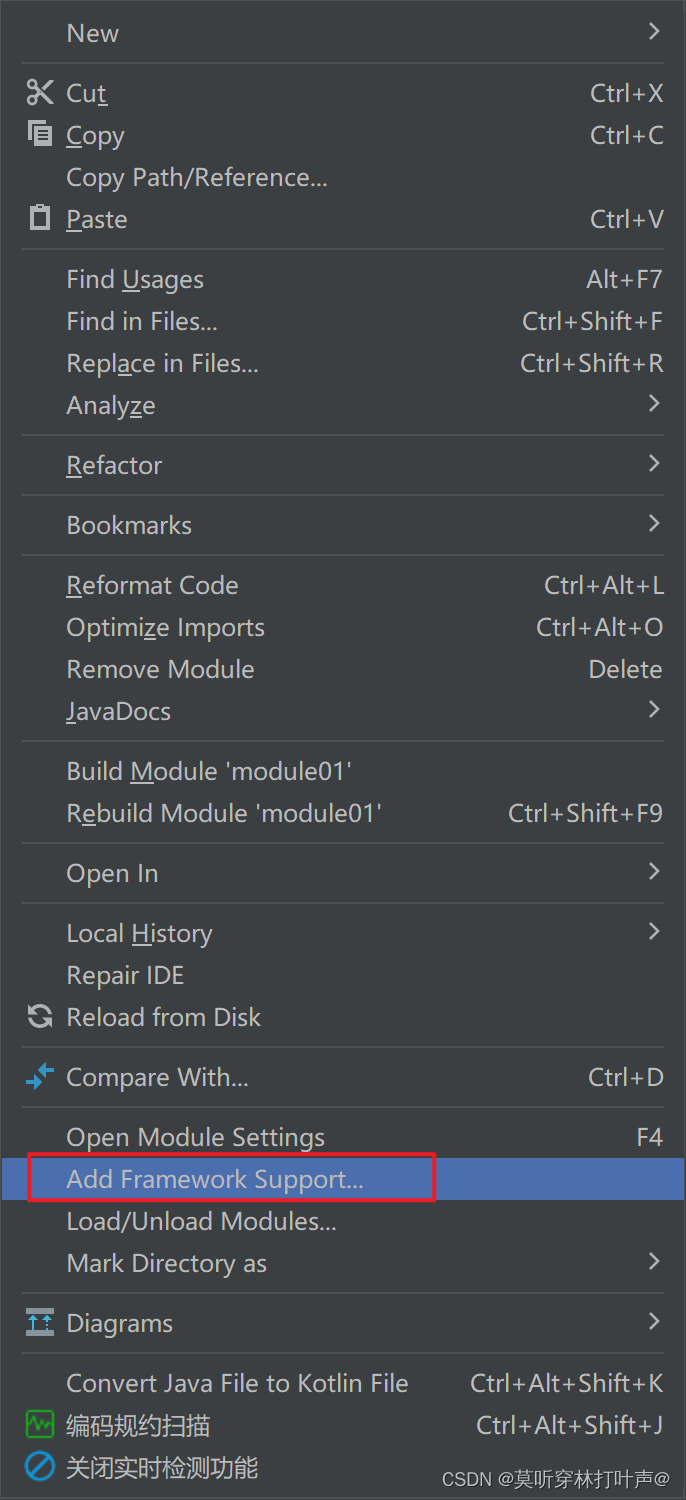Choose Open Module Settings

pos(195,1137)
